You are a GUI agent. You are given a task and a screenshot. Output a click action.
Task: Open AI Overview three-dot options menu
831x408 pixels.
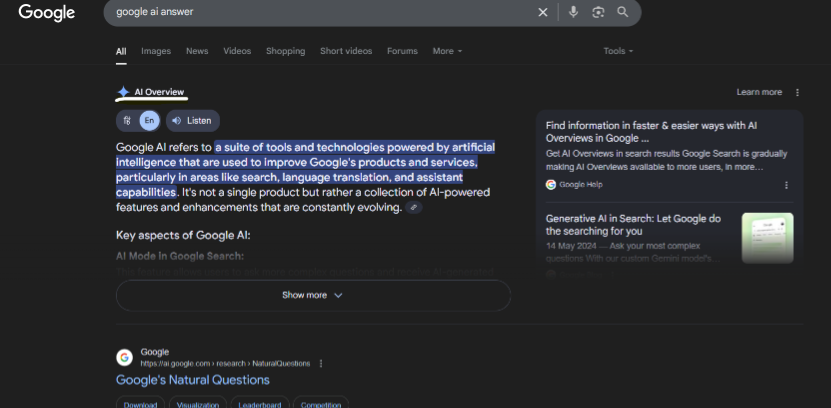tap(798, 92)
